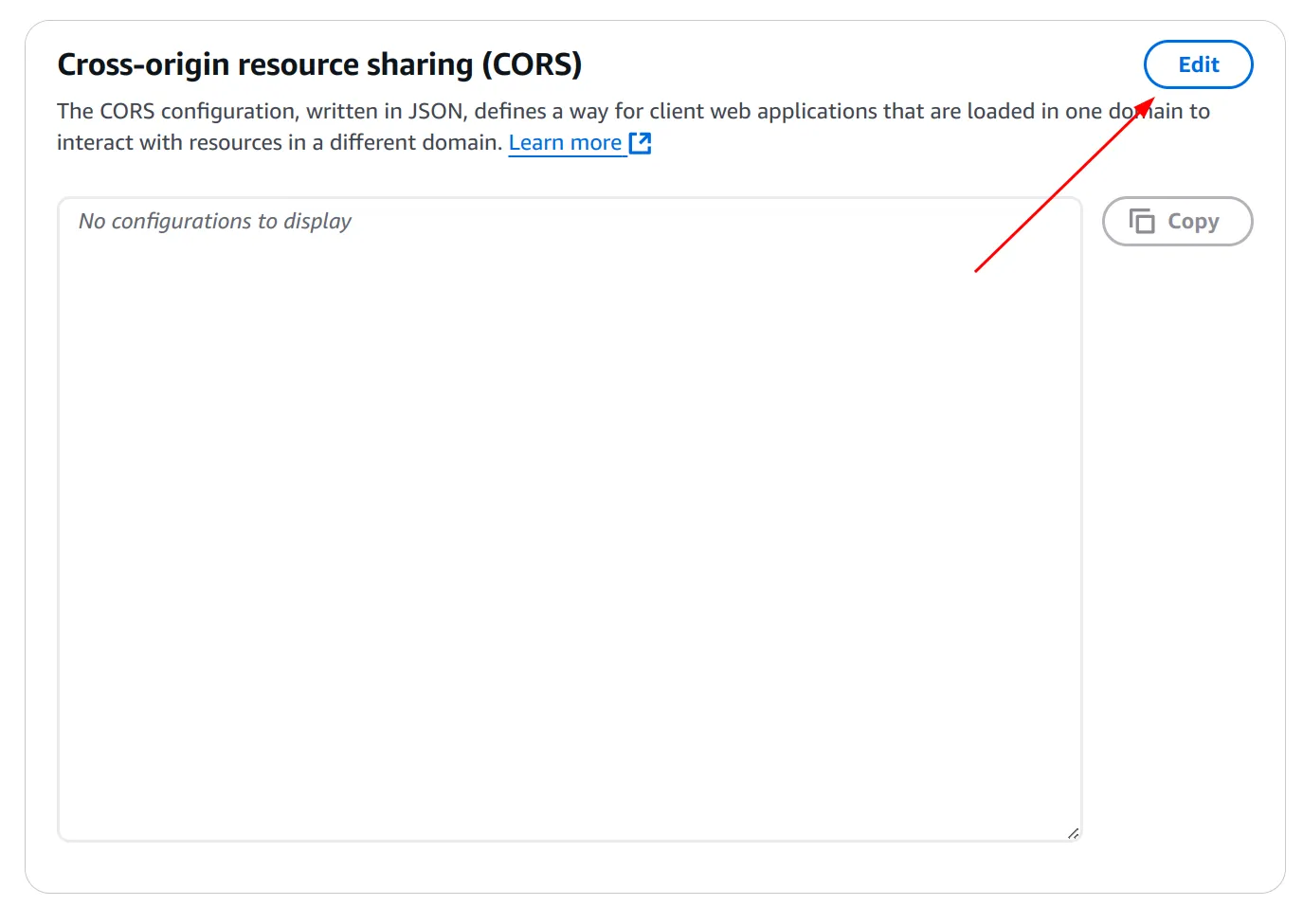The width and height of the screenshot is (1303, 924).
Task: Click the word 'Copy' in the gray button
Action: click(x=1193, y=221)
